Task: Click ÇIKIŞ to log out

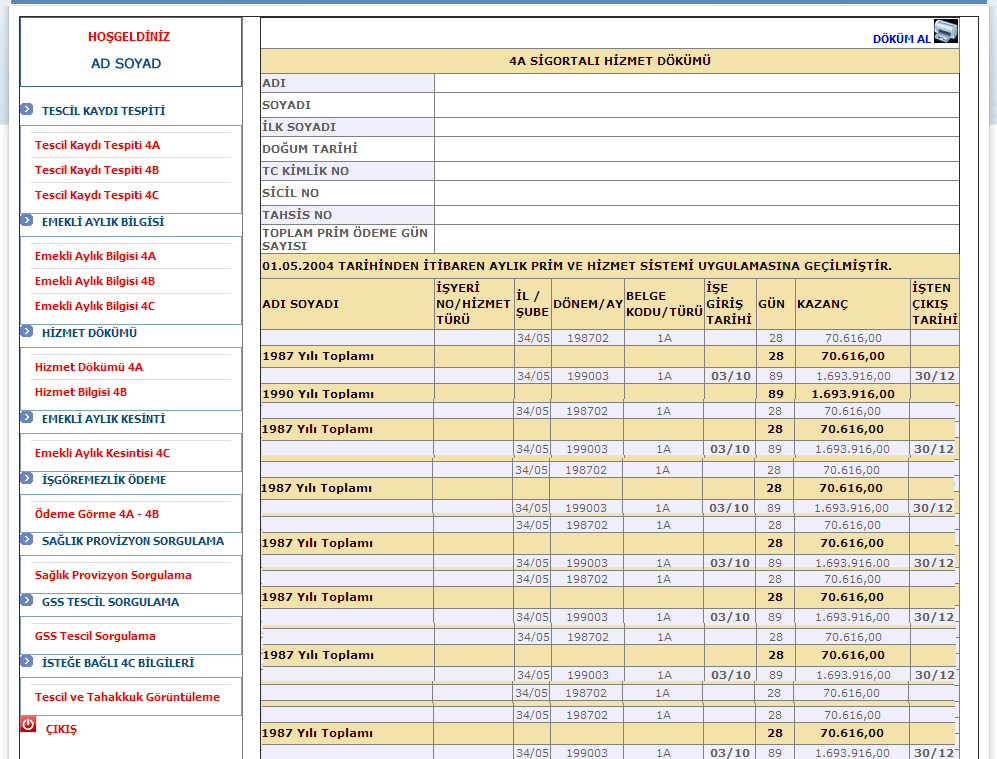Action: click(61, 729)
